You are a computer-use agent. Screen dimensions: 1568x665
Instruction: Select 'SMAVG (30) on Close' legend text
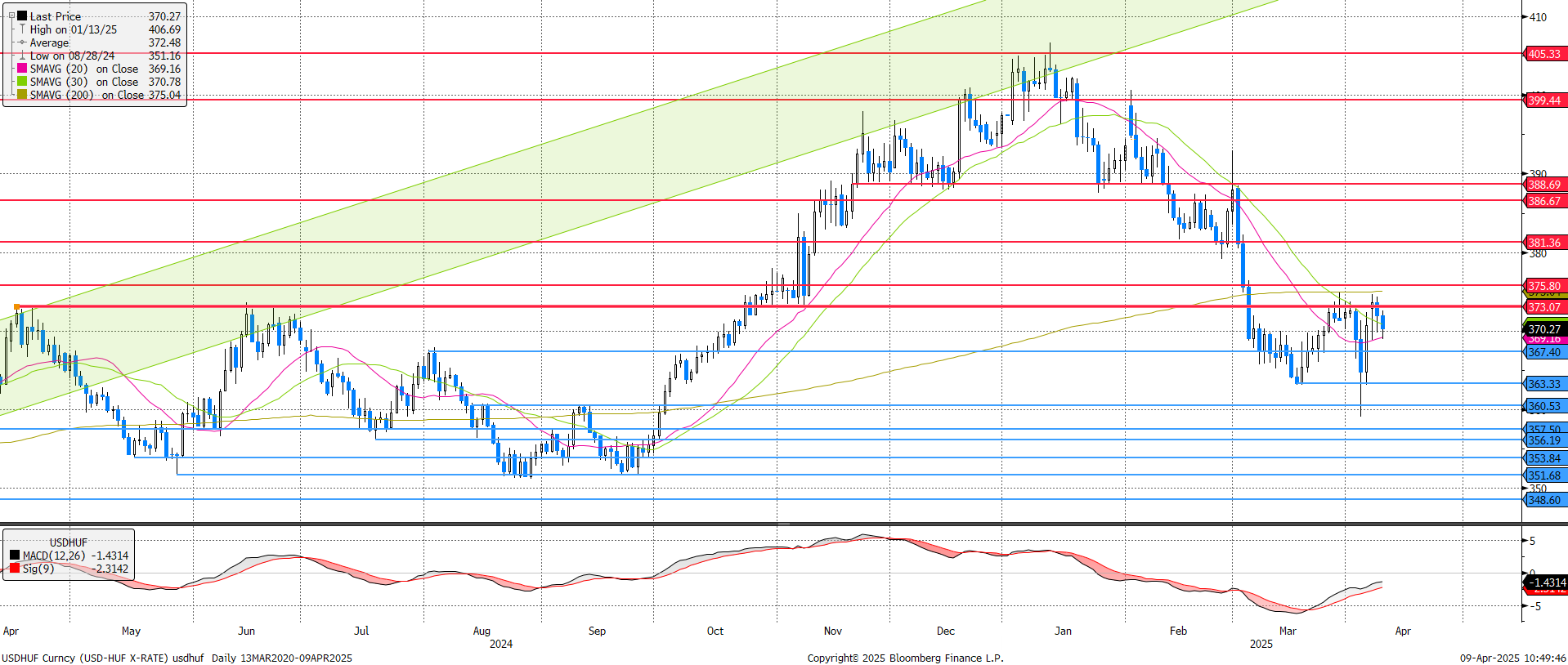84,82
